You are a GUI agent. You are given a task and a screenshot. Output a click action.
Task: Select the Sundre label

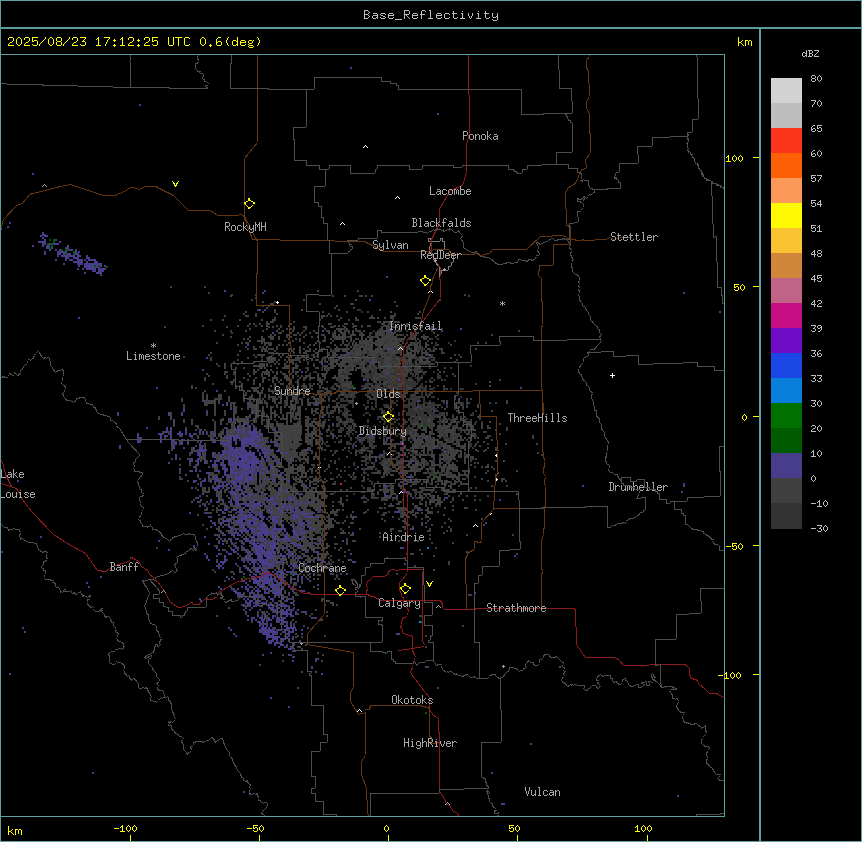pos(292,391)
